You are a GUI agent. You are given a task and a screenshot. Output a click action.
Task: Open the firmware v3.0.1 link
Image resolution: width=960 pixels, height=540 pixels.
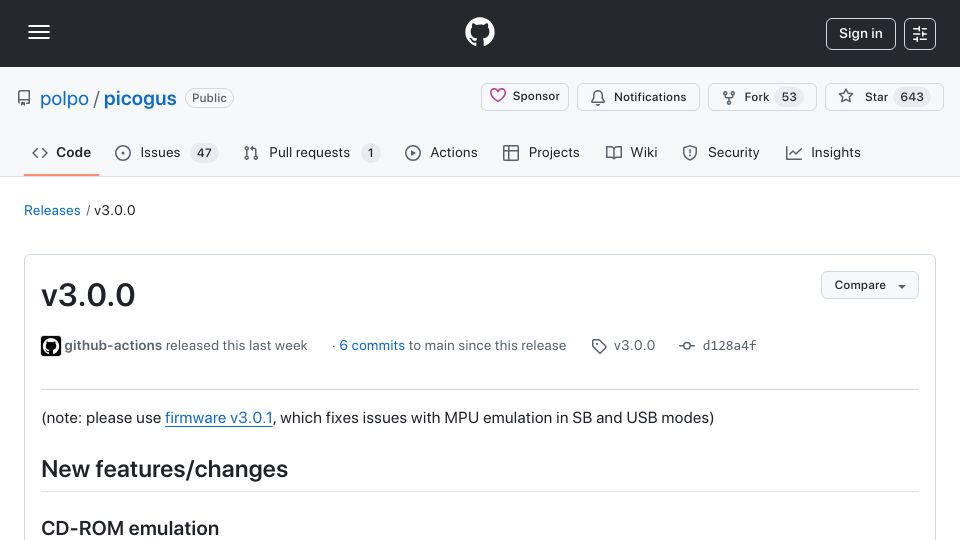pos(219,418)
